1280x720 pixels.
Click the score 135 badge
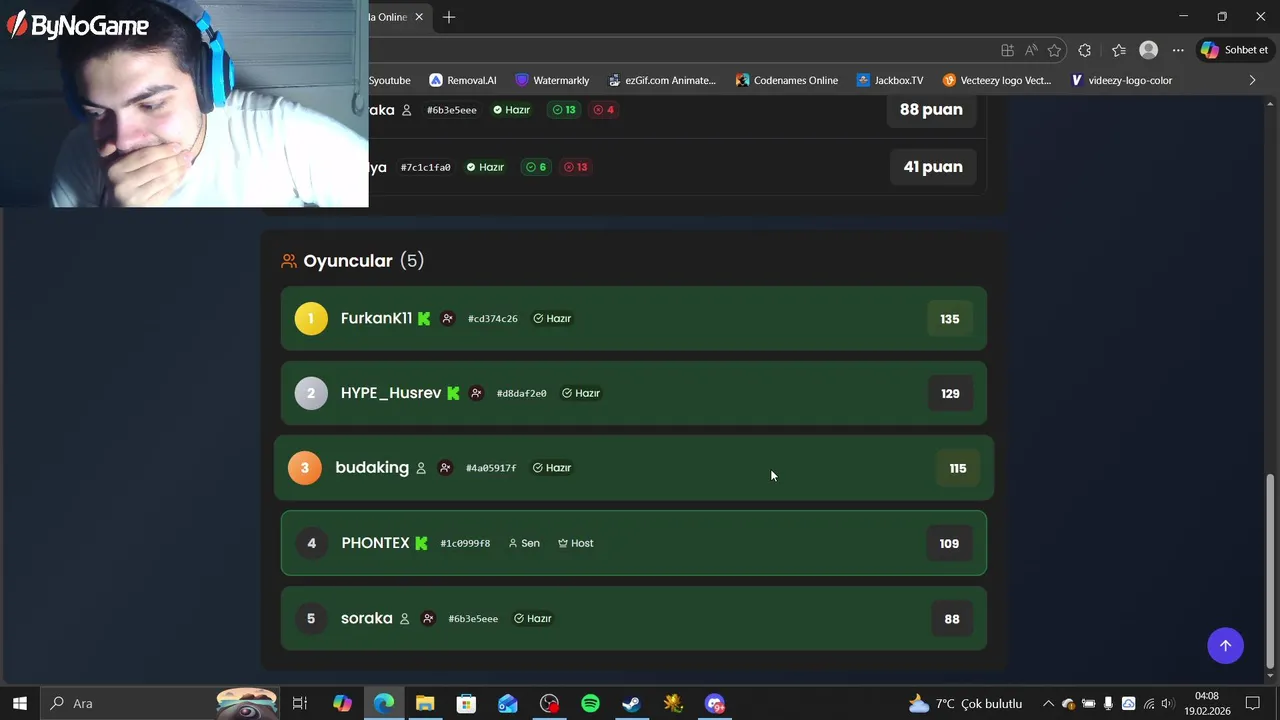950,319
